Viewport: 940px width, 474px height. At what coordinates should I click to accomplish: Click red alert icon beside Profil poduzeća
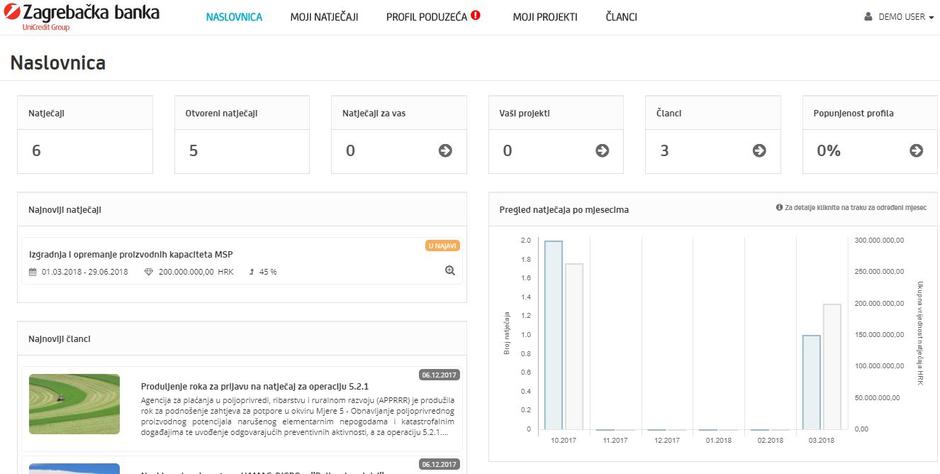coord(476,16)
